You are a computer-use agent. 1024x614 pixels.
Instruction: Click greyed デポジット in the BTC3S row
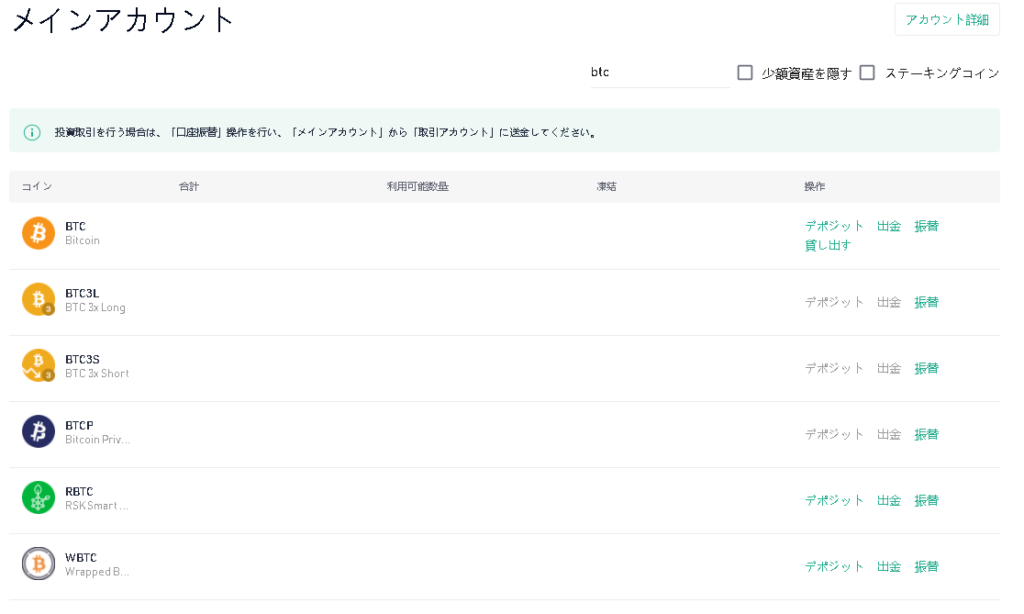pyautogui.click(x=834, y=368)
